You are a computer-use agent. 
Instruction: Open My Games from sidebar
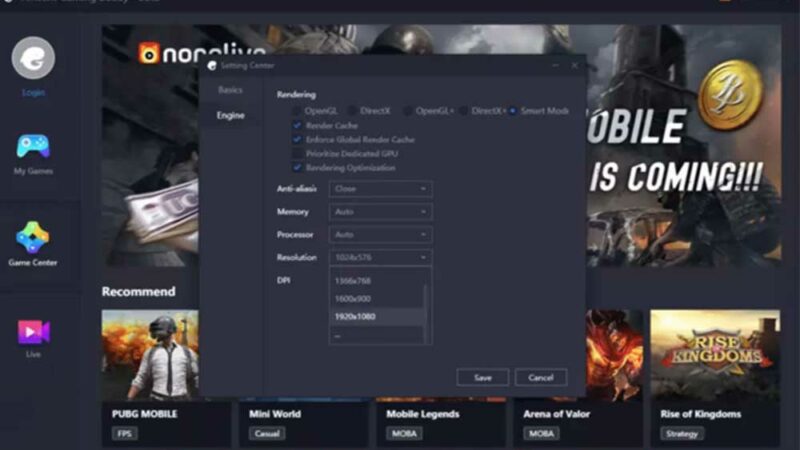coord(33,155)
